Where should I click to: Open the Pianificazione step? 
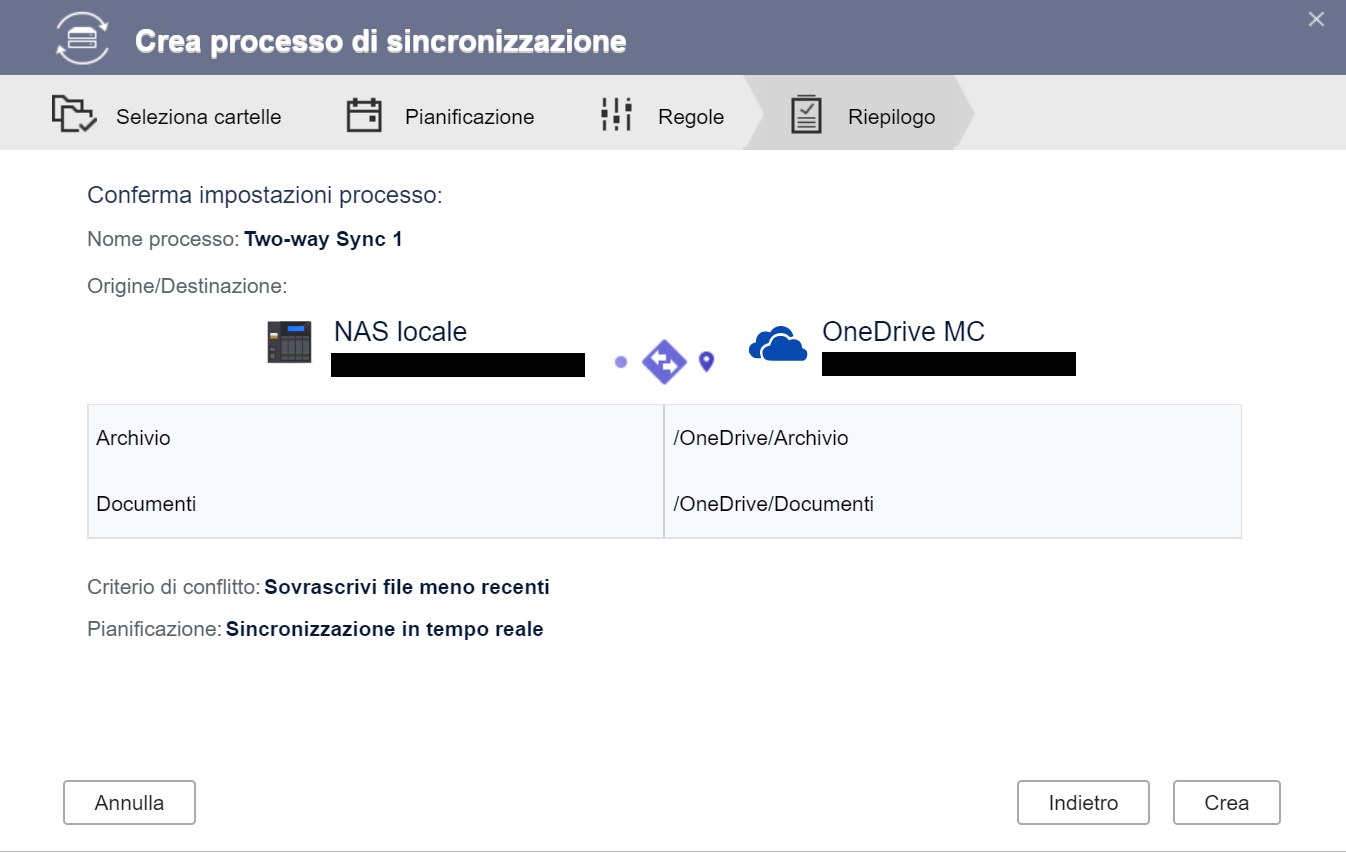coord(469,117)
